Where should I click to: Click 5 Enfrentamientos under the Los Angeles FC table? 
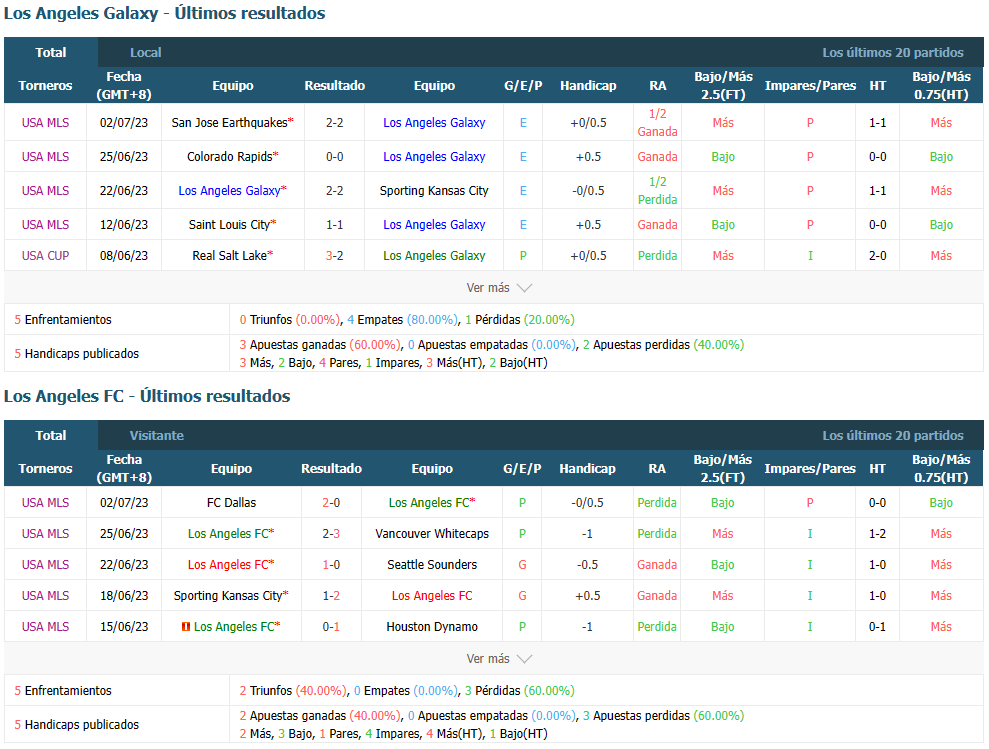point(62,691)
